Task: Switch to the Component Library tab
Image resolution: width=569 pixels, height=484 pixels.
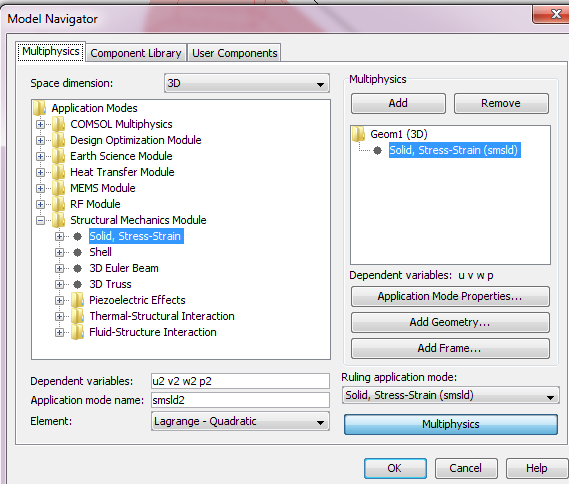Action: (x=136, y=53)
